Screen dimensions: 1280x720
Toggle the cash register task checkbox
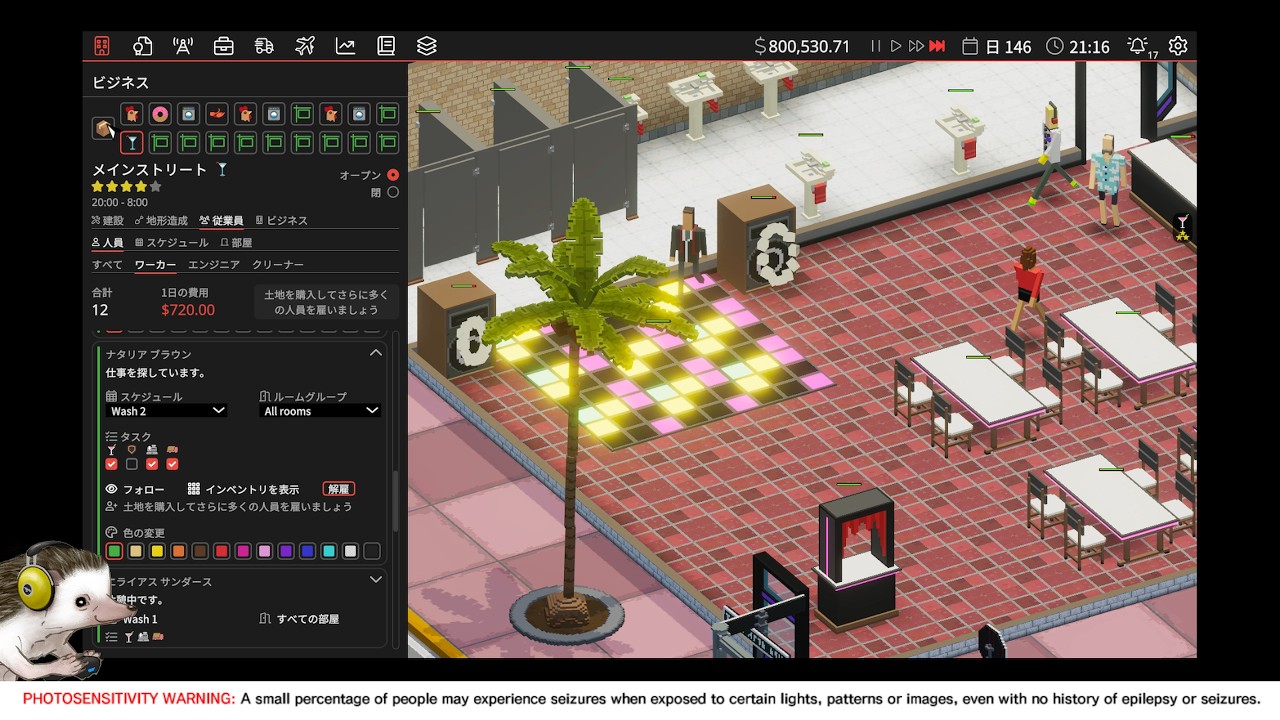tap(152, 464)
